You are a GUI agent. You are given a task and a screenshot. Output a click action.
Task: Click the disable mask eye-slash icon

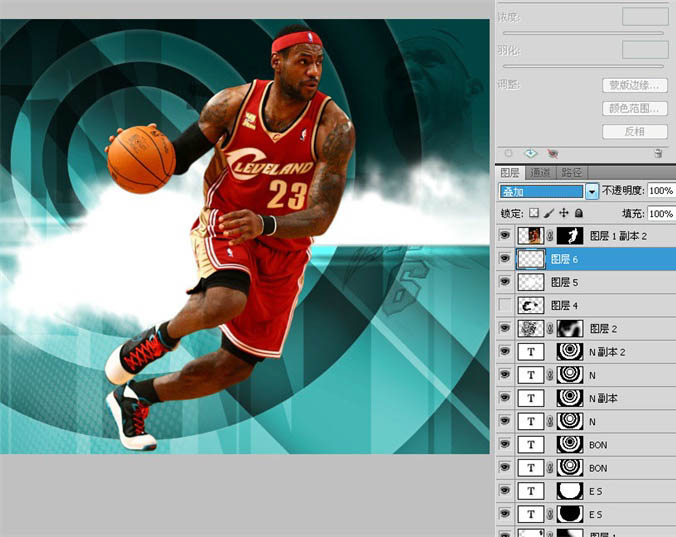pos(553,153)
